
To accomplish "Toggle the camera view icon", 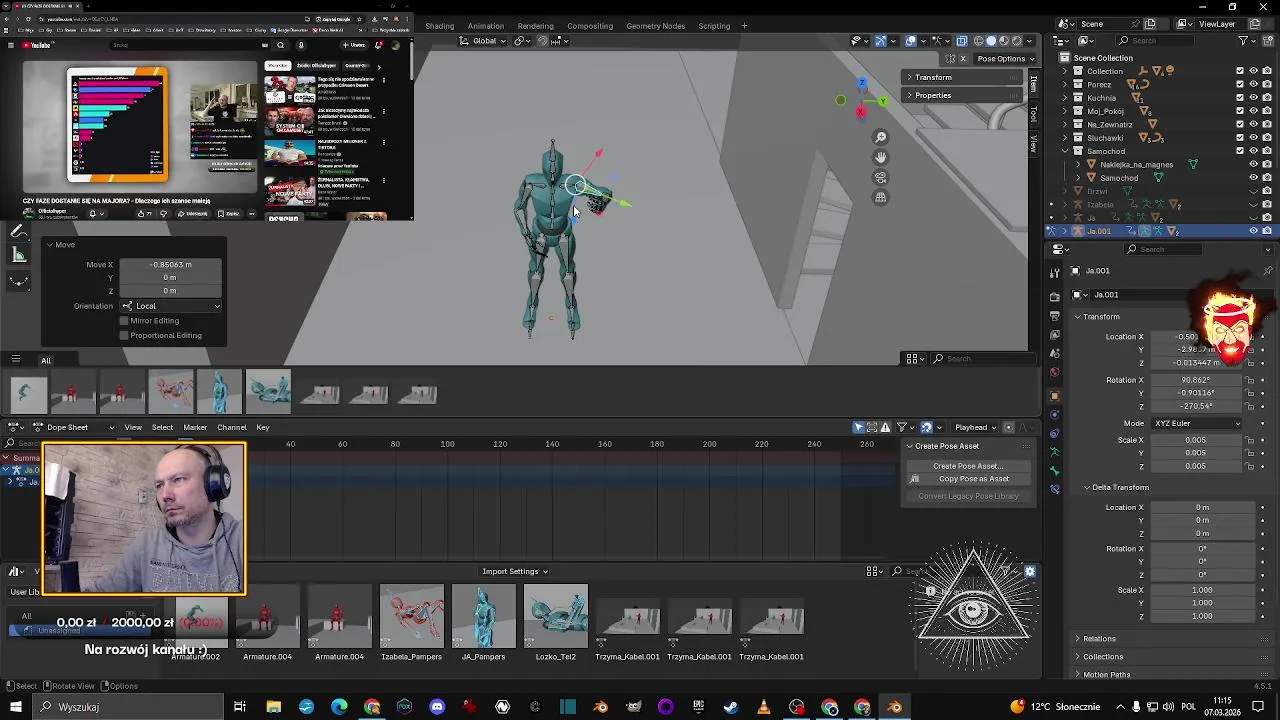I will 881,177.
